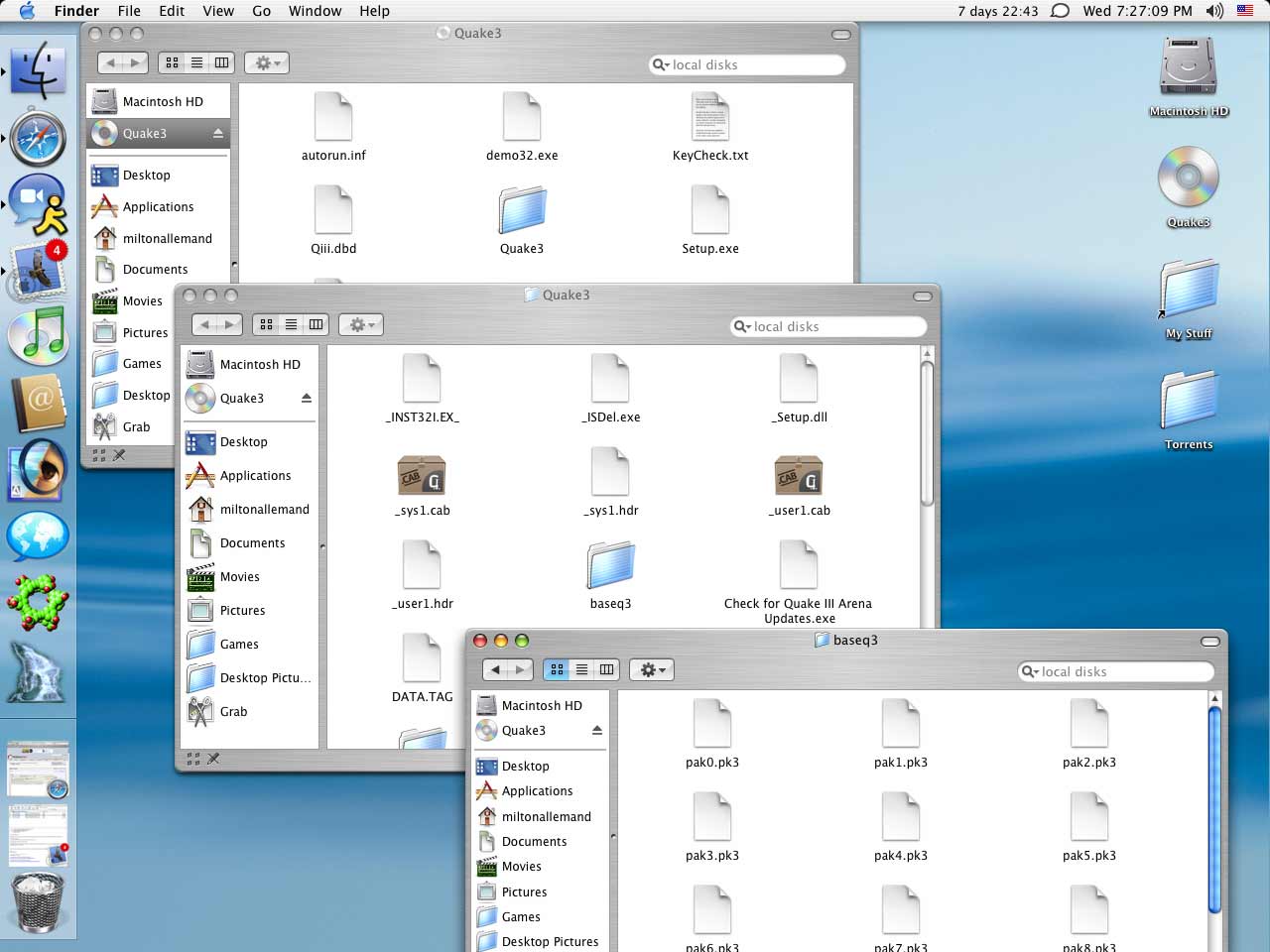Viewport: 1270px width, 952px height.
Task: Select the KeyCheck.txt document icon
Action: point(709,117)
